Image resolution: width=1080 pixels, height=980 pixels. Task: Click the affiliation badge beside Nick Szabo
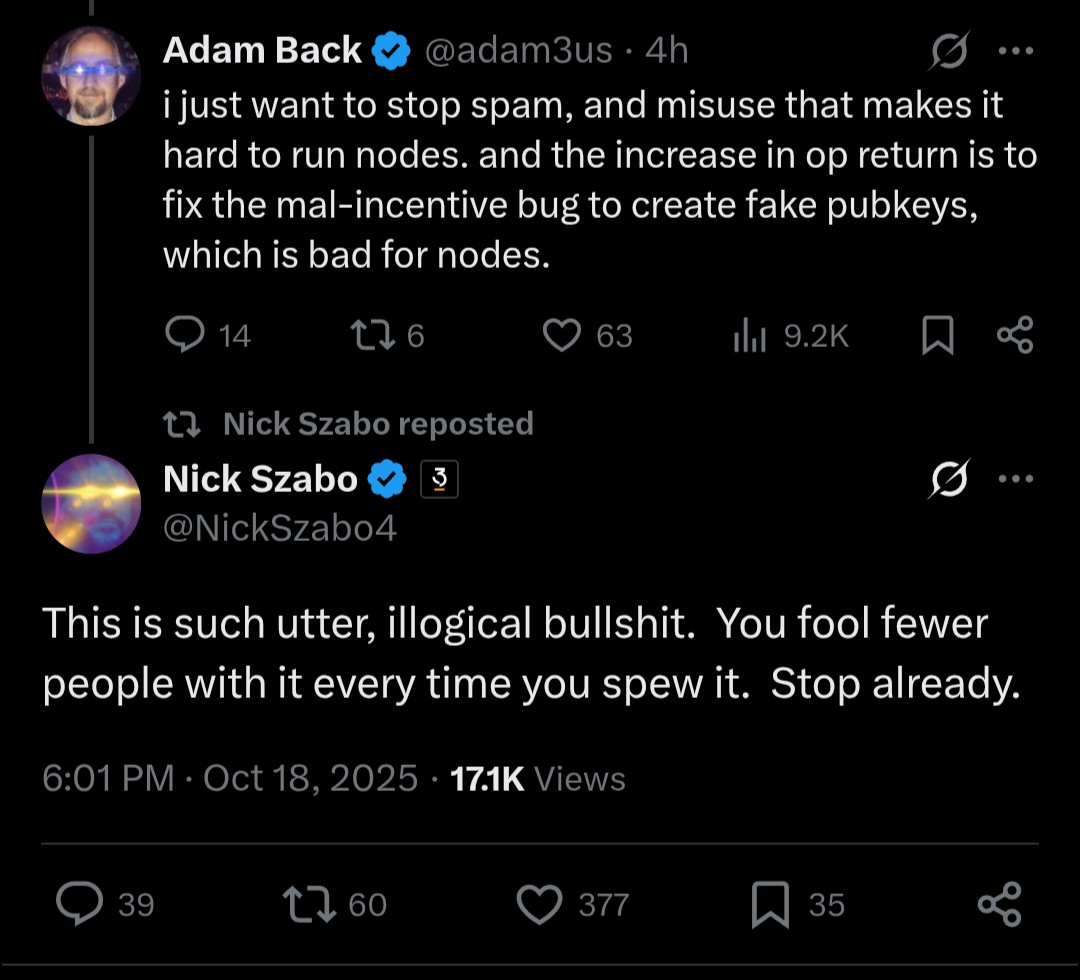(439, 481)
